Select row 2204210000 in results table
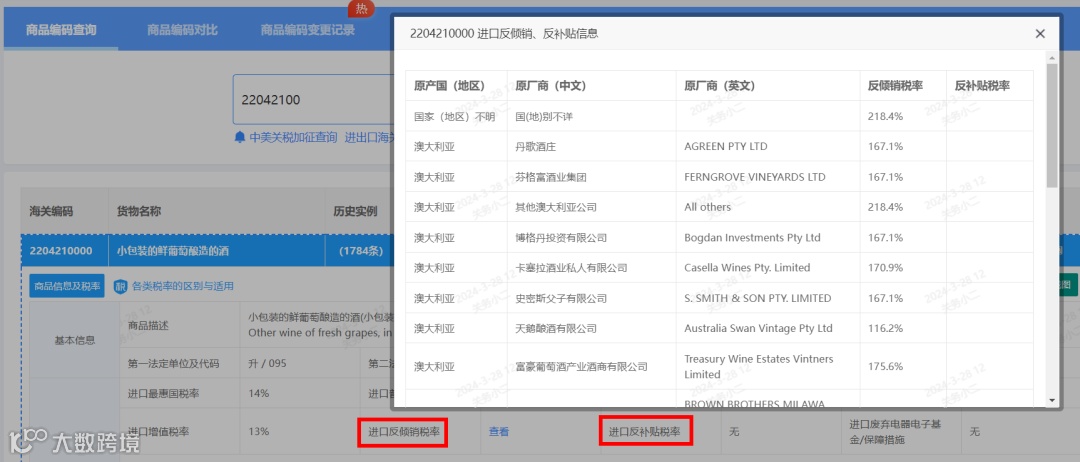 (207, 251)
